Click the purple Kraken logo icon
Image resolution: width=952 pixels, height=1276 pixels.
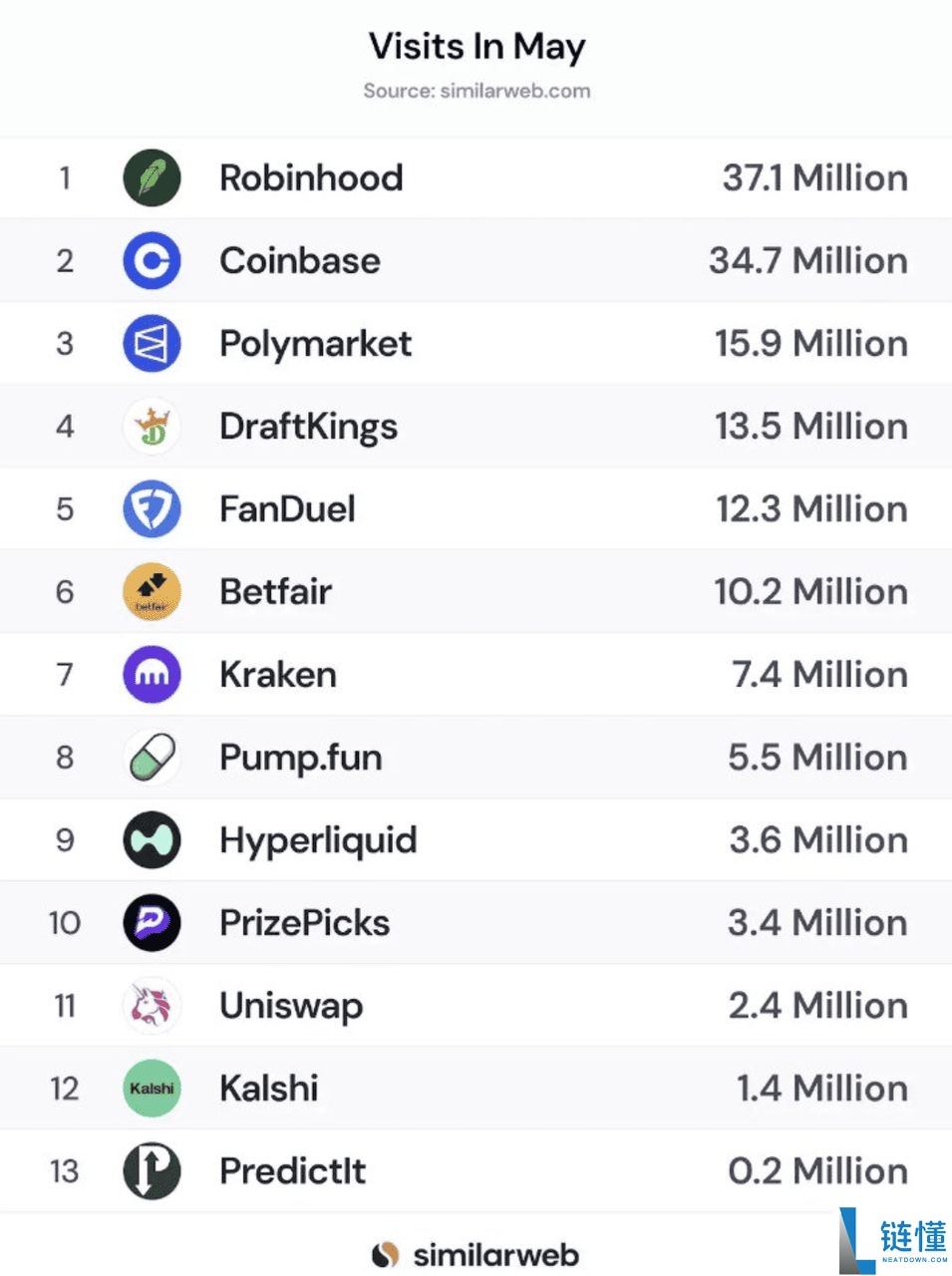(152, 675)
